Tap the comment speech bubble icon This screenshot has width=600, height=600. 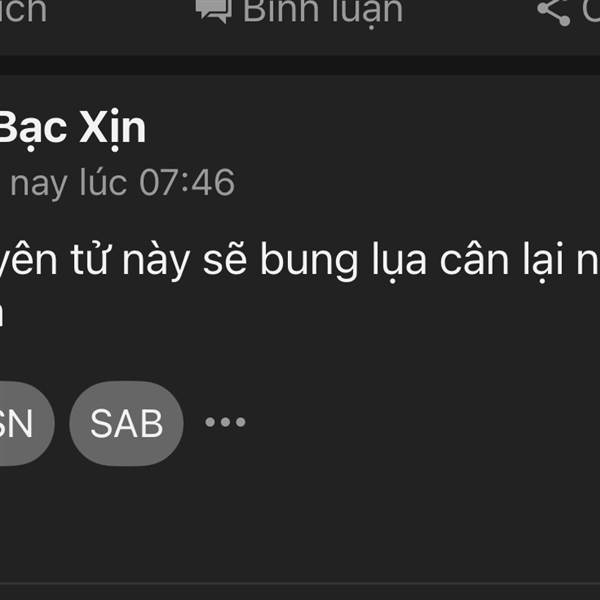coord(214,11)
